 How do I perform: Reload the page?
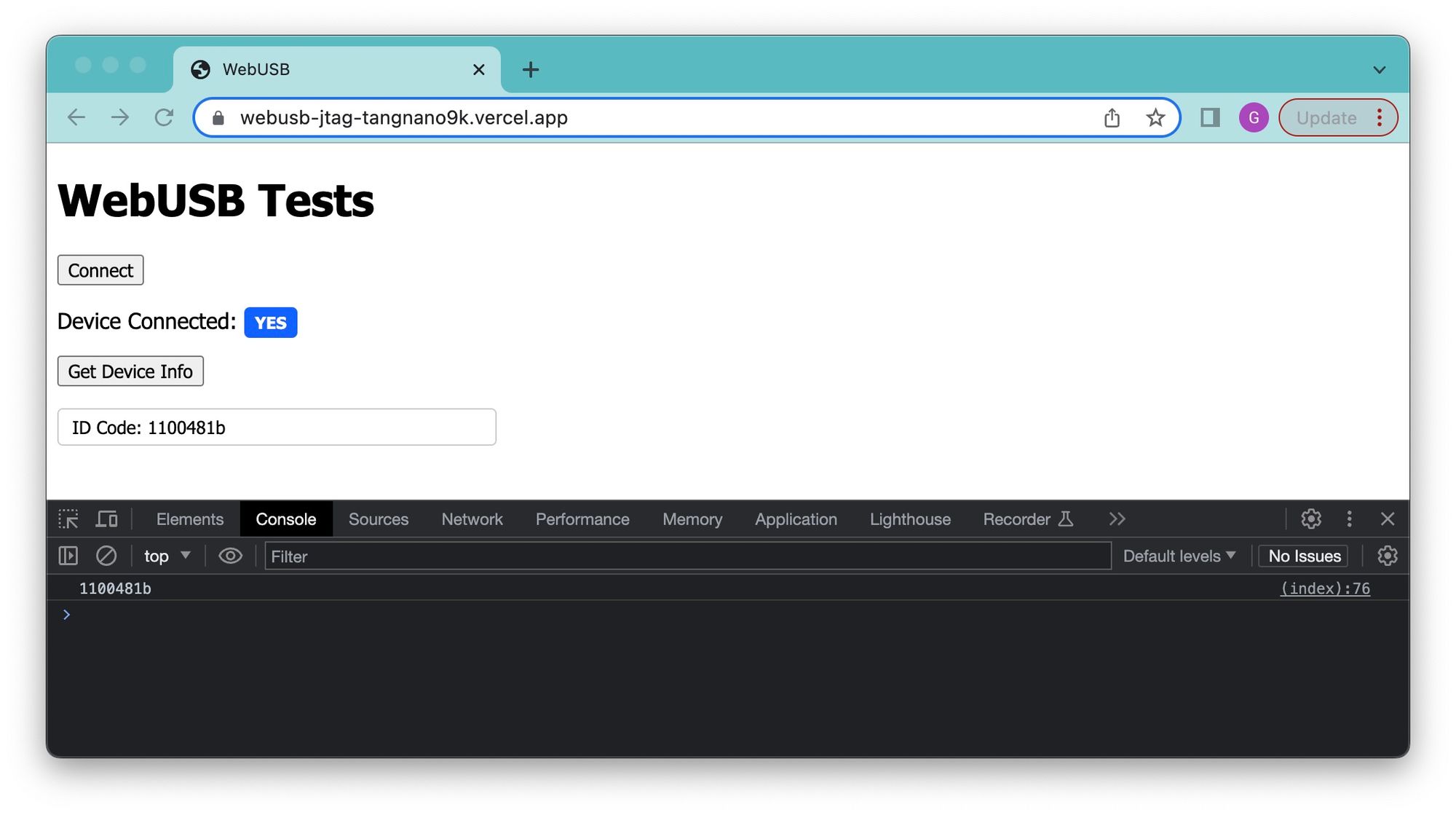(x=165, y=118)
